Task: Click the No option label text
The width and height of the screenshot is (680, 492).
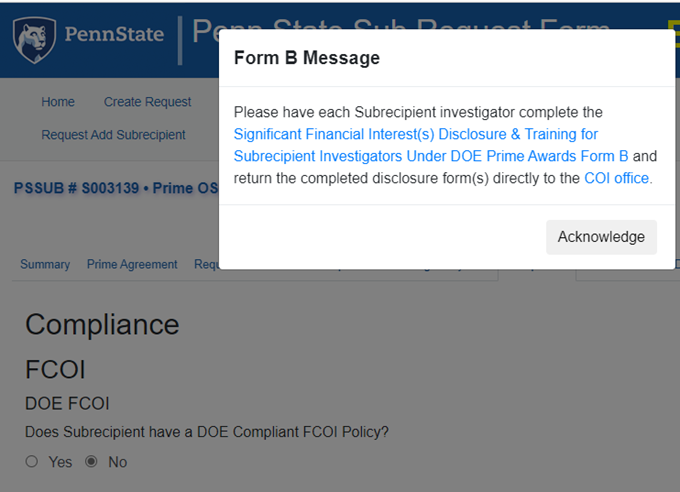Action: pos(117,462)
